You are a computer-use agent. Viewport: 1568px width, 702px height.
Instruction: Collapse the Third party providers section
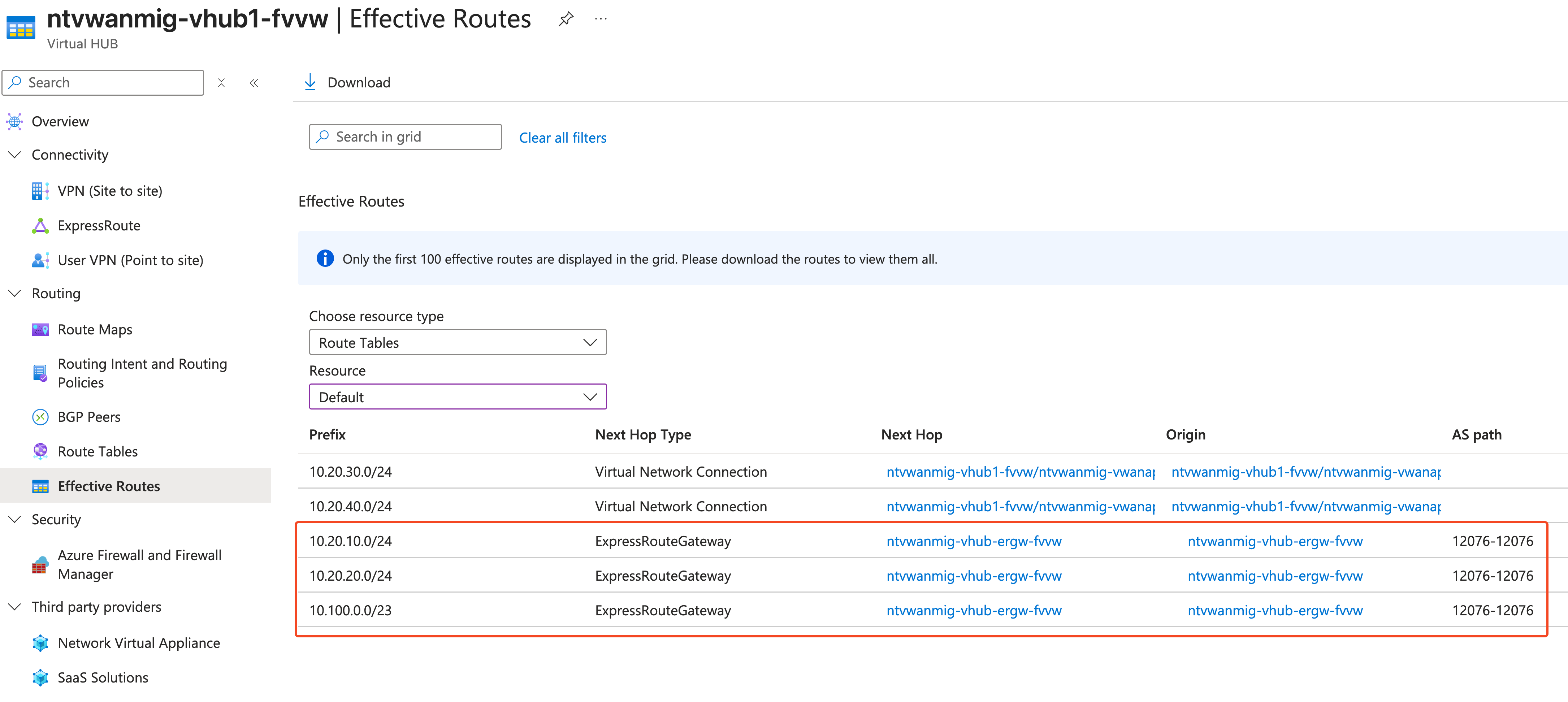(x=14, y=607)
